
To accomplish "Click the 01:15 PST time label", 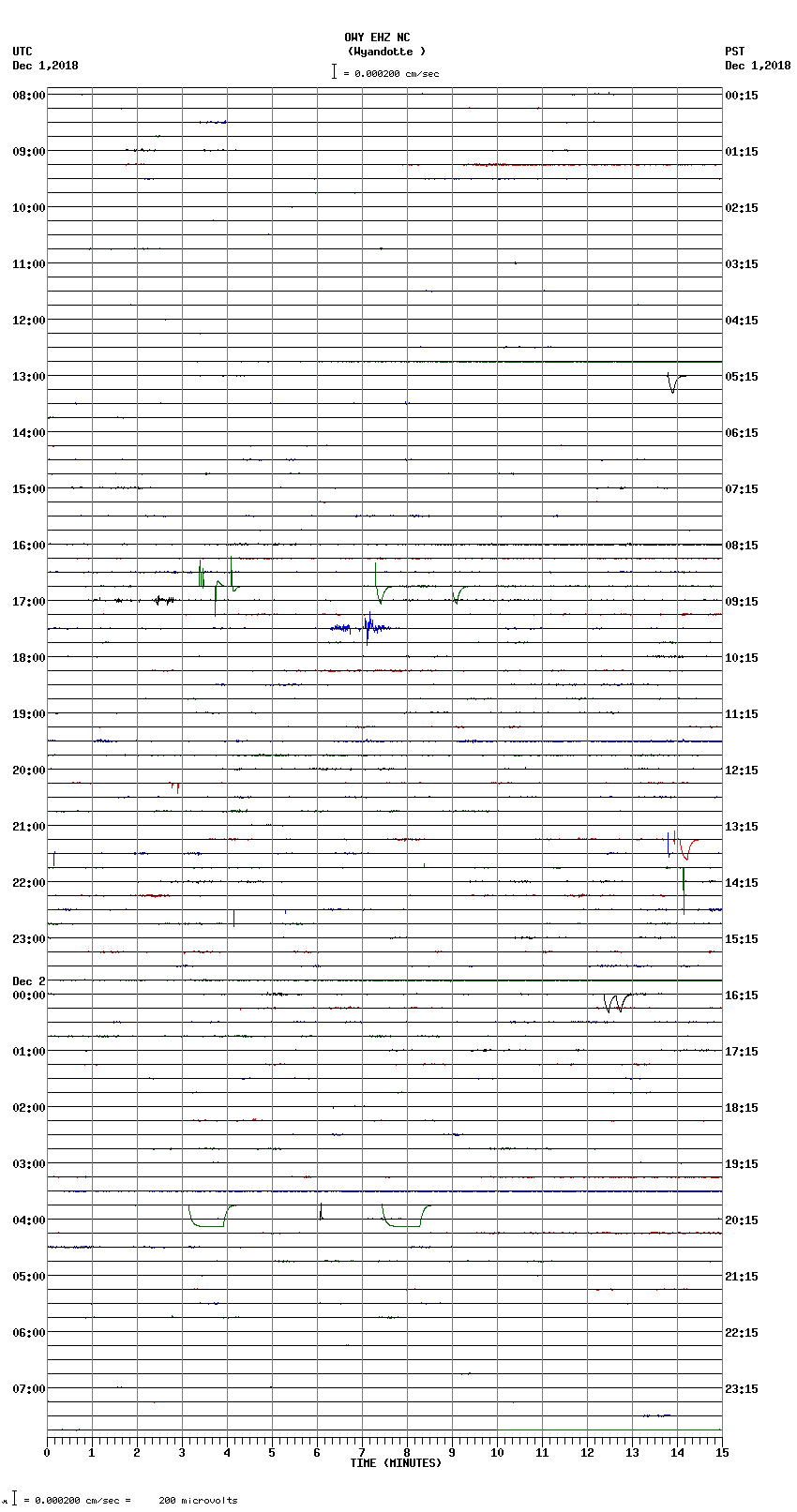I will point(742,152).
